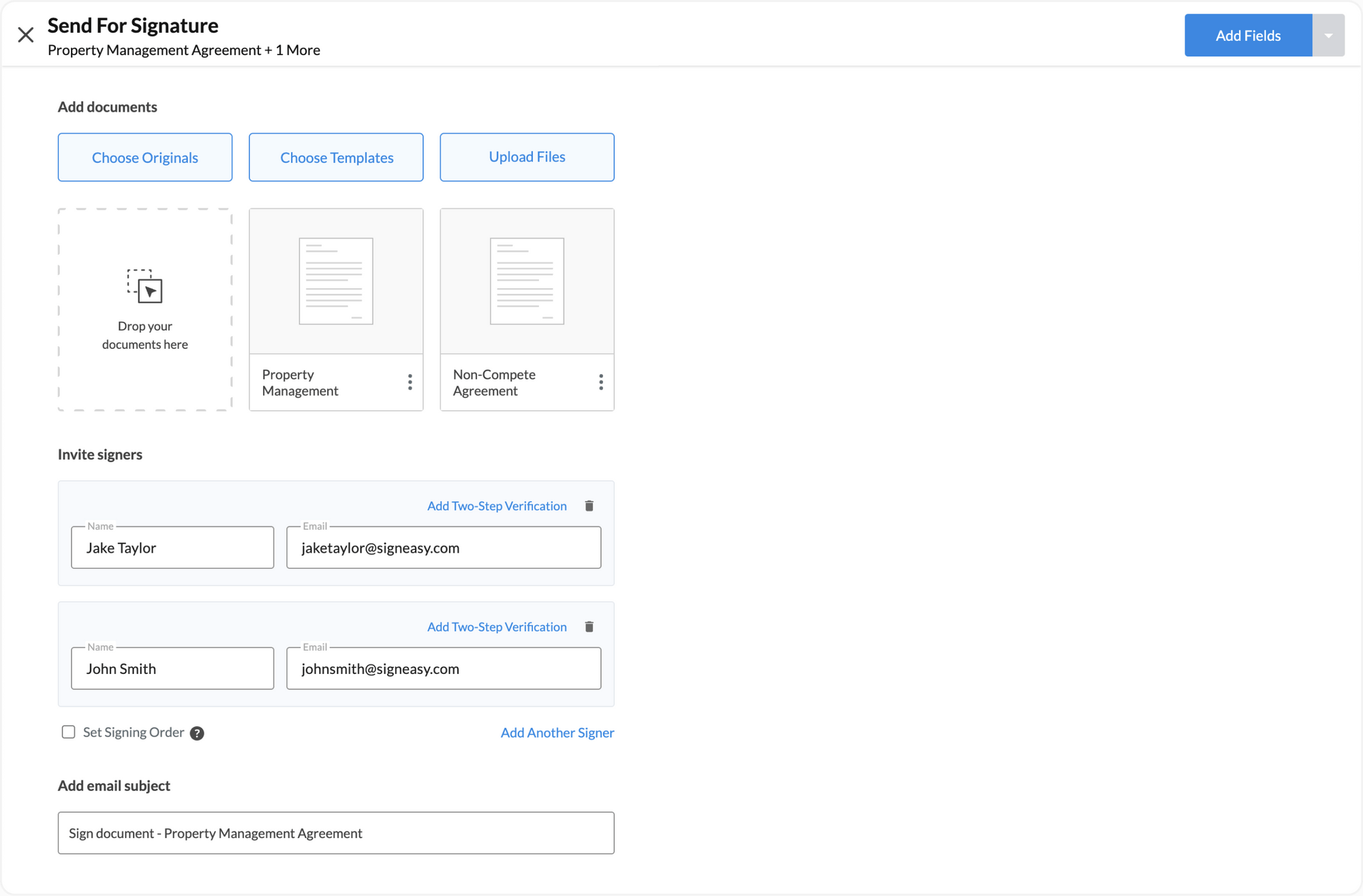The width and height of the screenshot is (1363, 896).
Task: Click the Signing Order help question icon
Action: coord(197,733)
